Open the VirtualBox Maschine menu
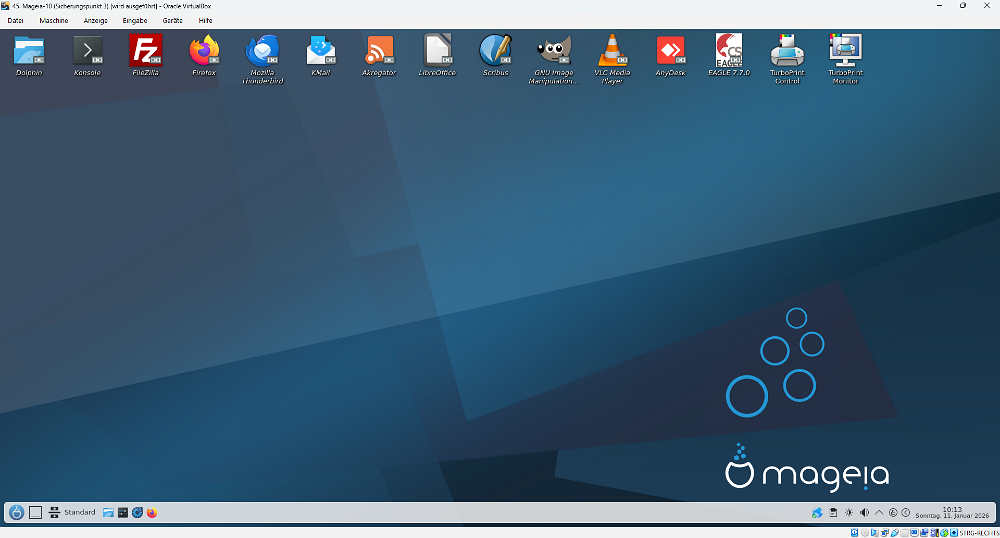The image size is (1000, 538). pyautogui.click(x=54, y=20)
